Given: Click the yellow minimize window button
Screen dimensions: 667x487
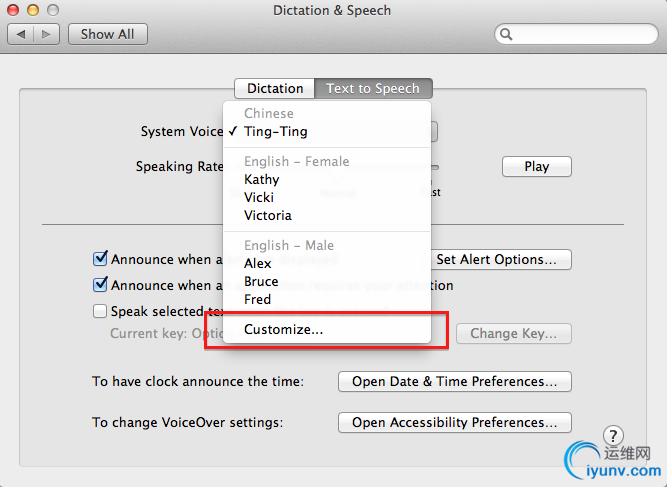Looking at the screenshot, I should [33, 10].
